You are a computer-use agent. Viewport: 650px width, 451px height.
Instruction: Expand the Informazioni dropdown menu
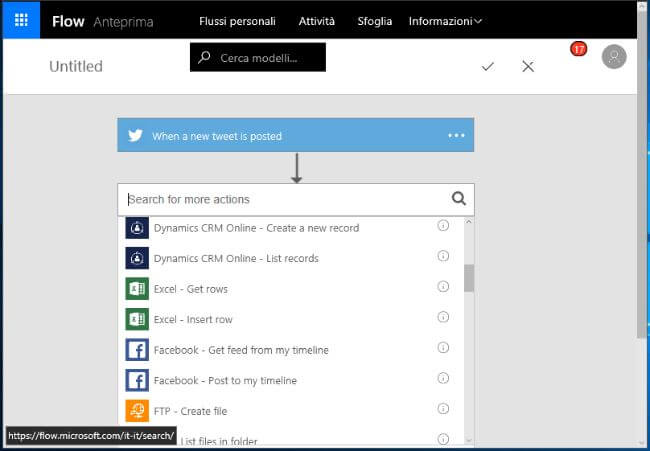tap(445, 21)
